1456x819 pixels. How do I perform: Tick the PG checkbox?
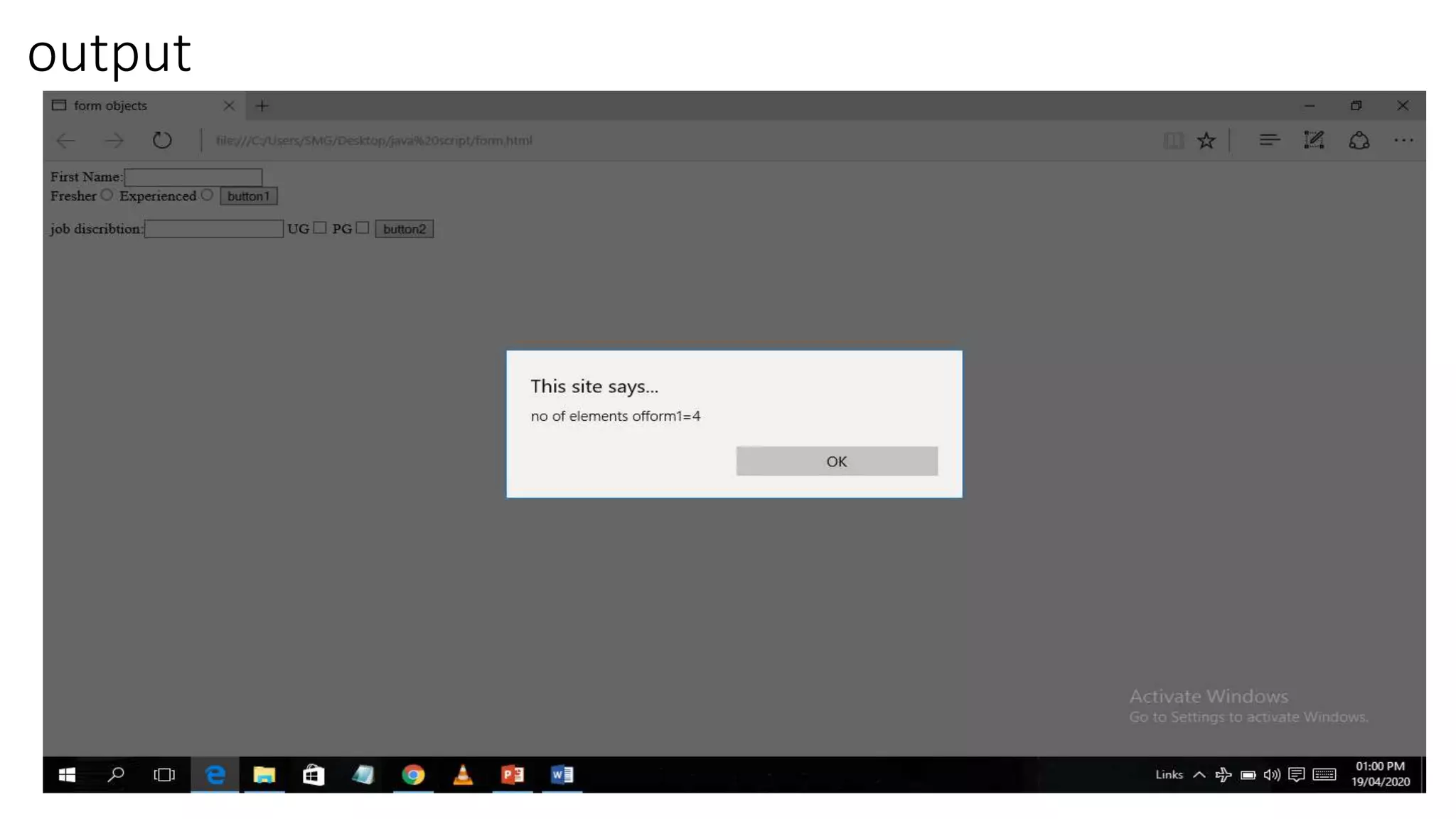tap(363, 227)
